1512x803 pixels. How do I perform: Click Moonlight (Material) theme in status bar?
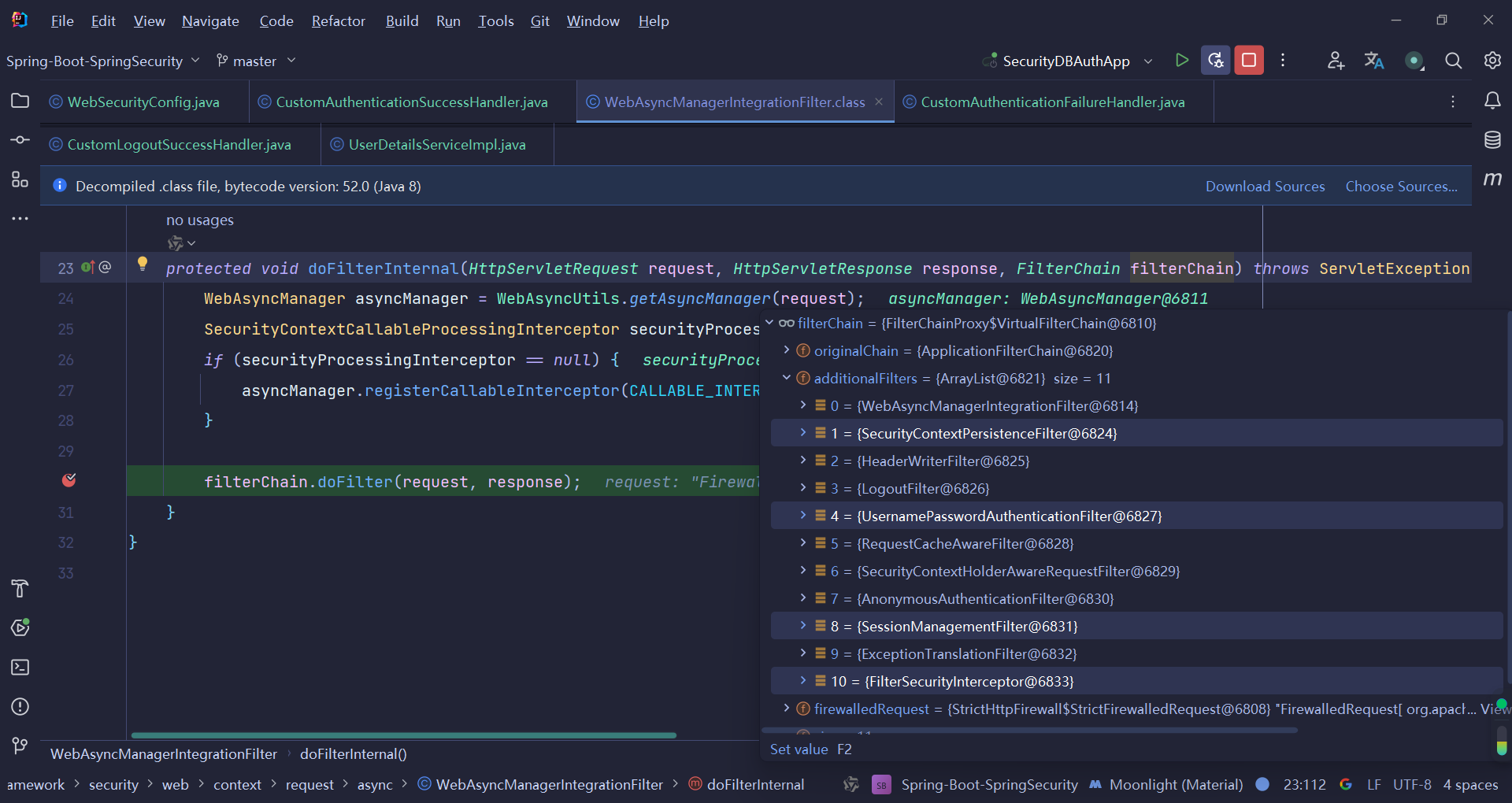click(x=1166, y=784)
